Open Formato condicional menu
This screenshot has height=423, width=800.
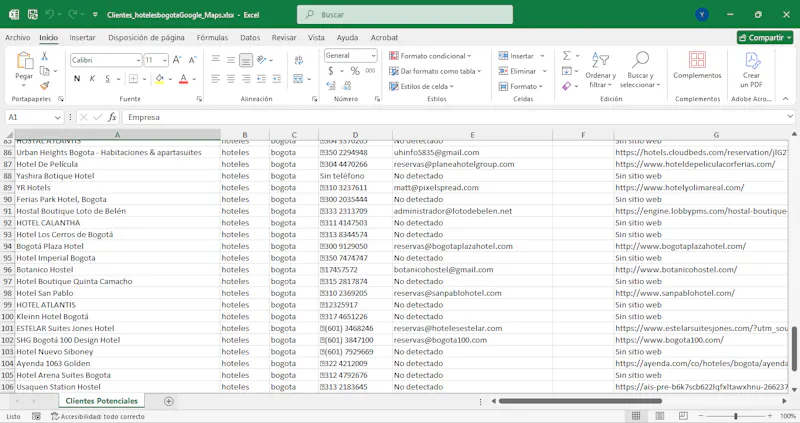430,56
